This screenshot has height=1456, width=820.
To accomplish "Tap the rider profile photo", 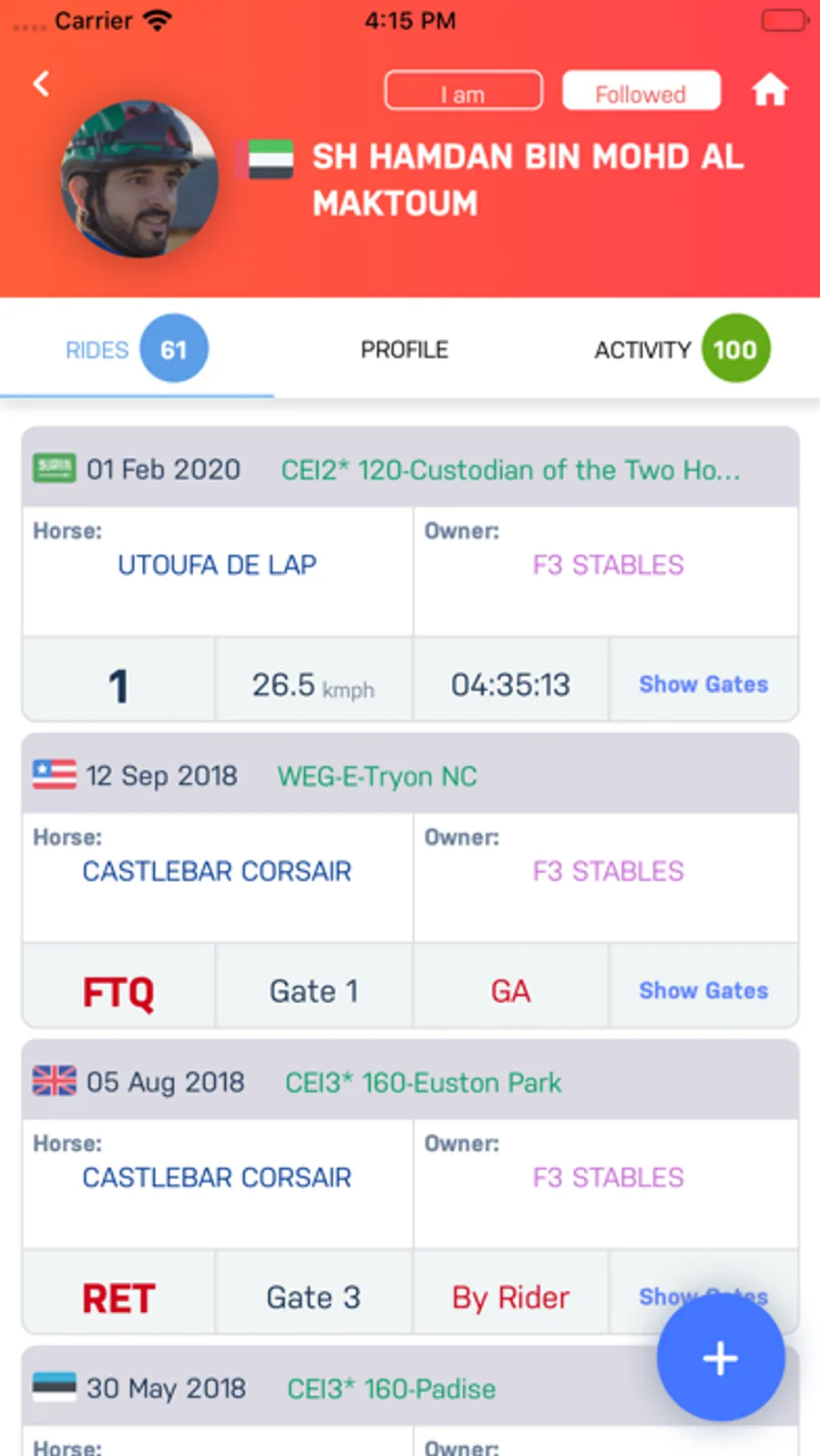I will coord(138,179).
